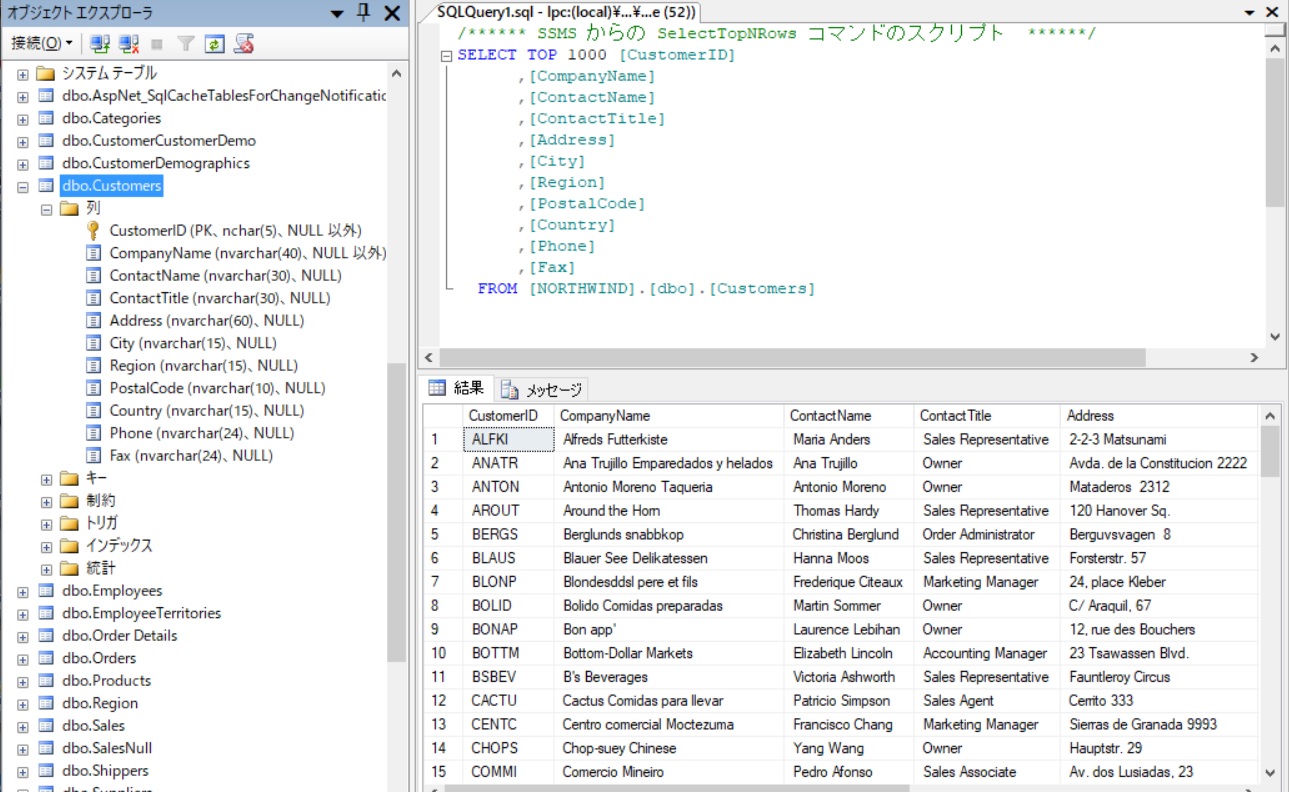Select the dbo.Shippers tree item
This screenshot has height=792, width=1289.
107,770
